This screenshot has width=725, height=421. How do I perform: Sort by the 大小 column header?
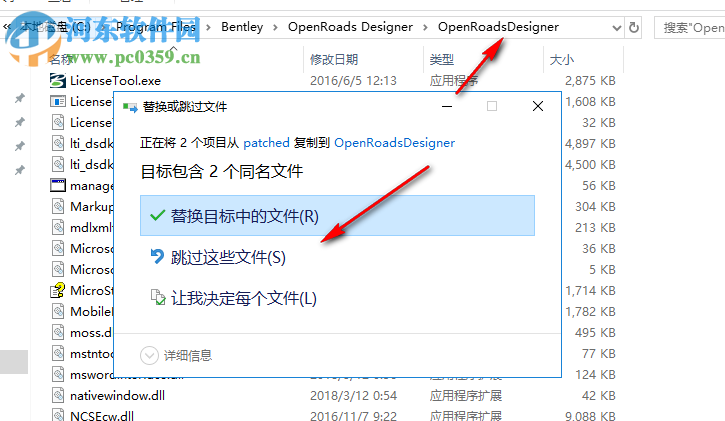tap(561, 60)
